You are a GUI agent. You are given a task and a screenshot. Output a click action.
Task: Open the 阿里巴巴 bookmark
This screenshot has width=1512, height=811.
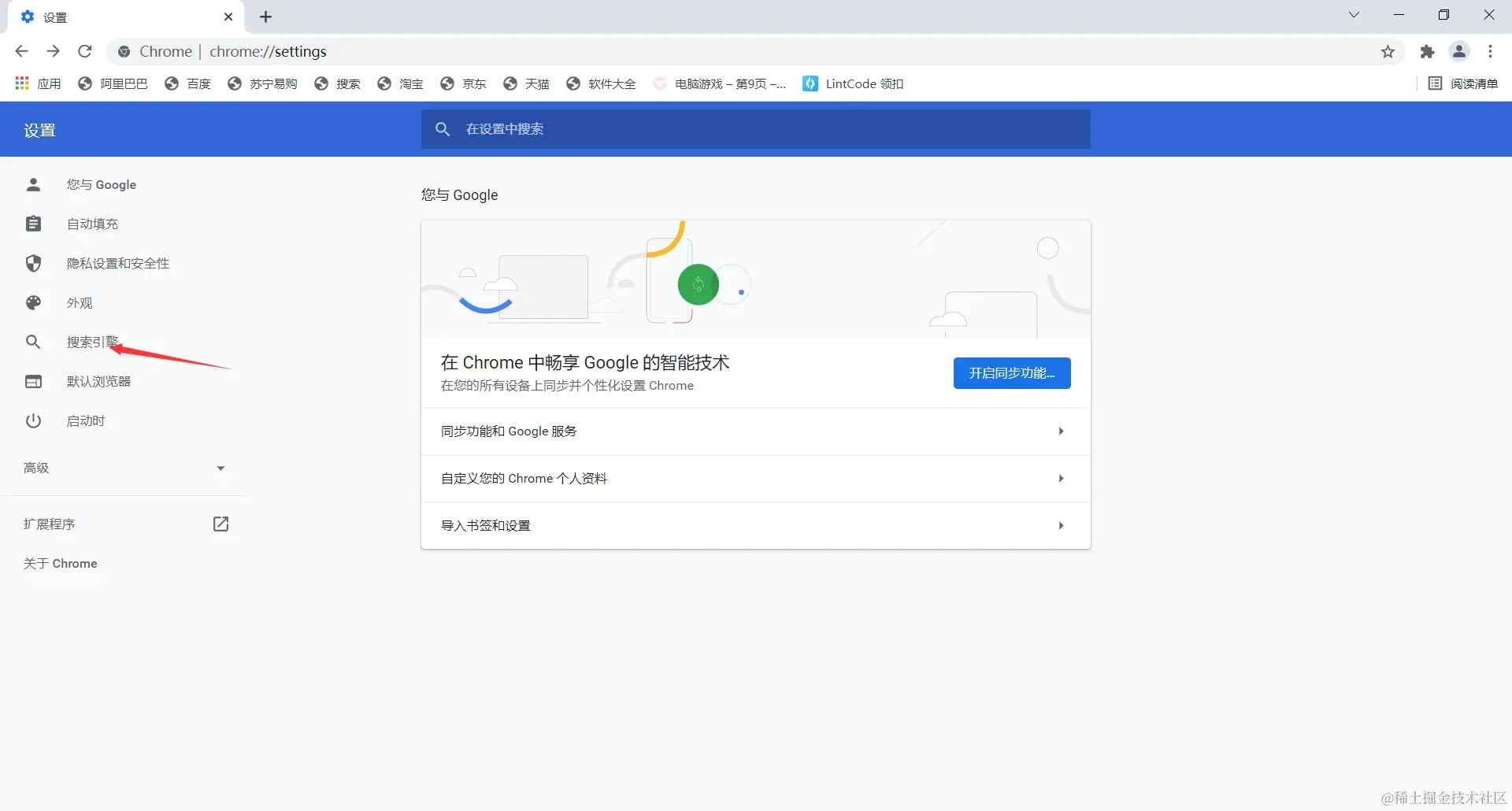[x=113, y=83]
